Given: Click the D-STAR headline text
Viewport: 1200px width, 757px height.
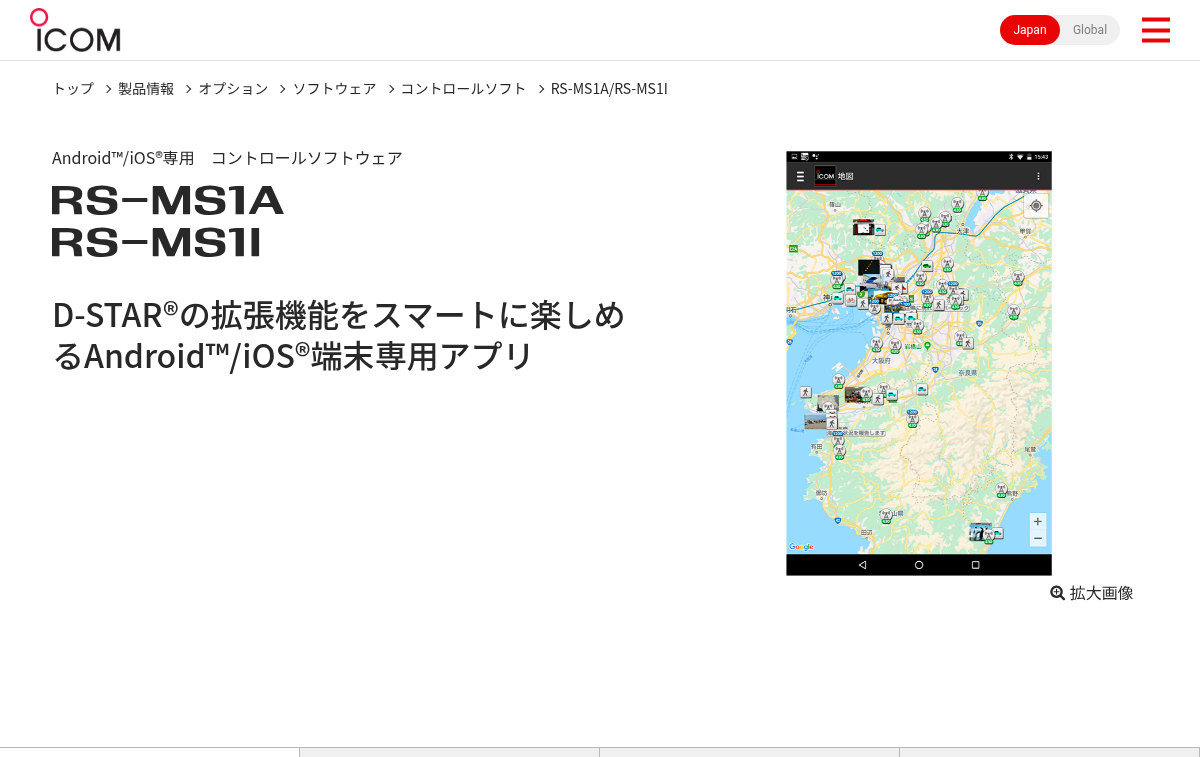Looking at the screenshot, I should 339,335.
